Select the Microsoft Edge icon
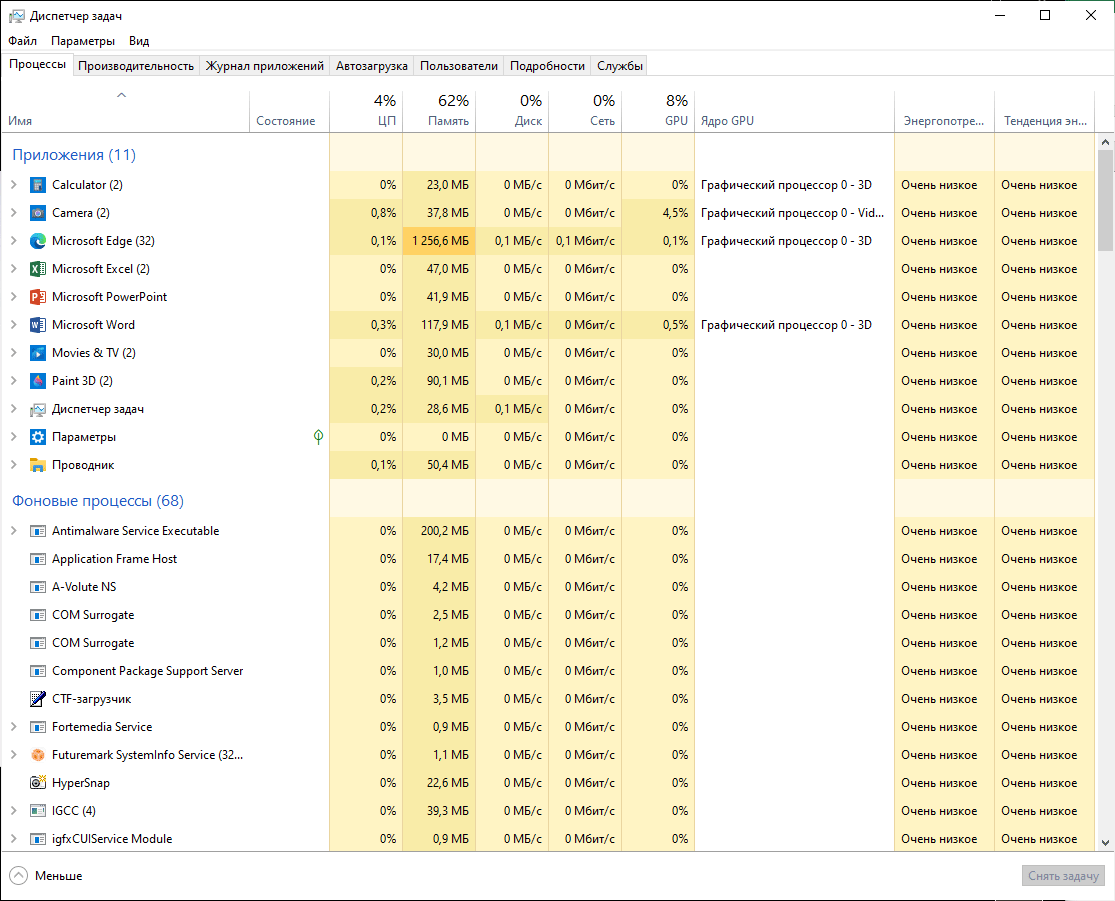This screenshot has height=901, width=1115. pyautogui.click(x=38, y=241)
